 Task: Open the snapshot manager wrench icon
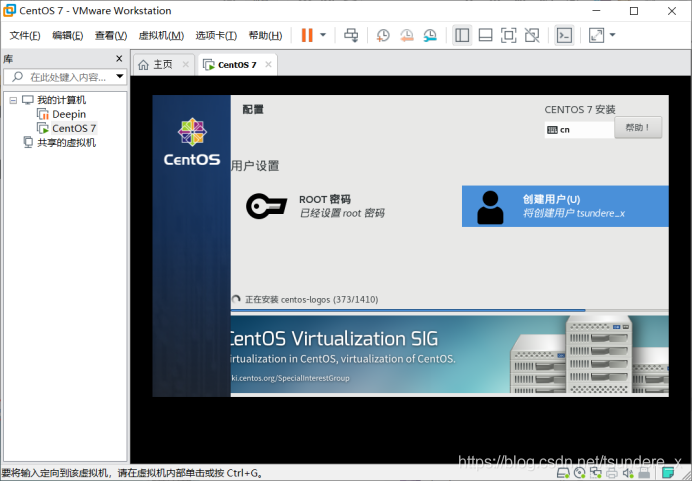(430, 35)
